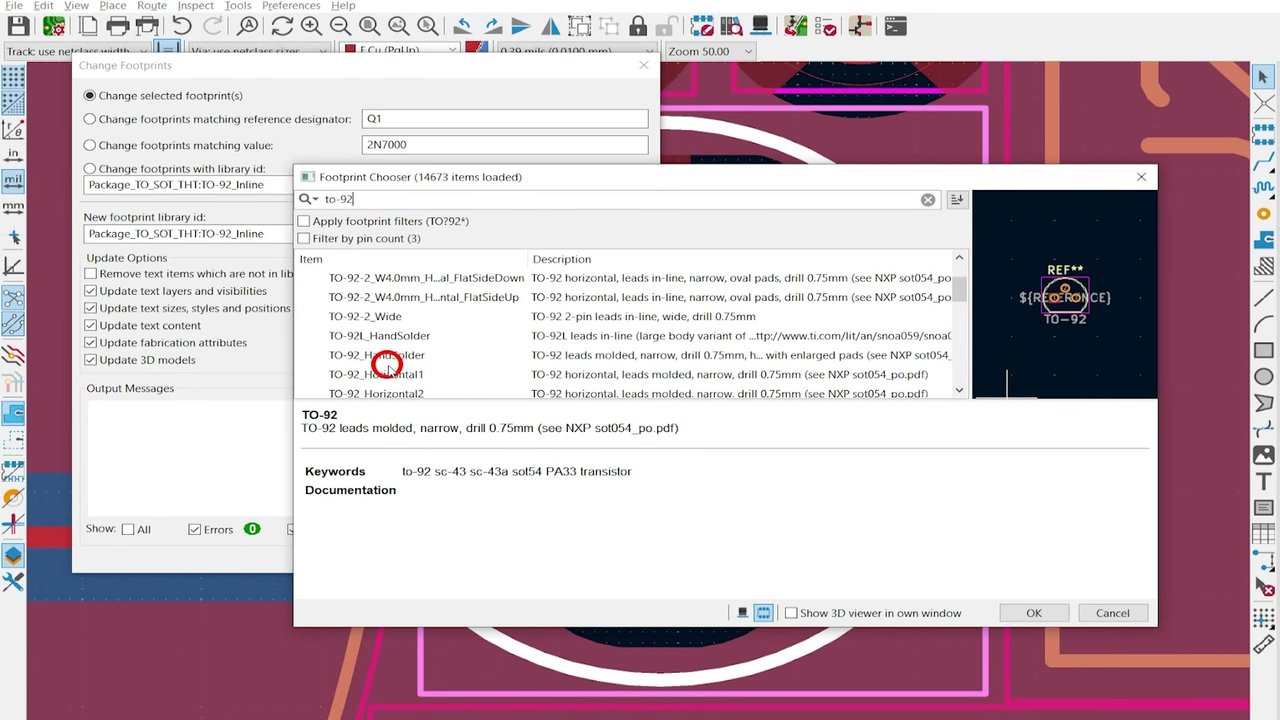Switch units to millimeters
Viewport: 1280px width, 720px height.
point(13,208)
